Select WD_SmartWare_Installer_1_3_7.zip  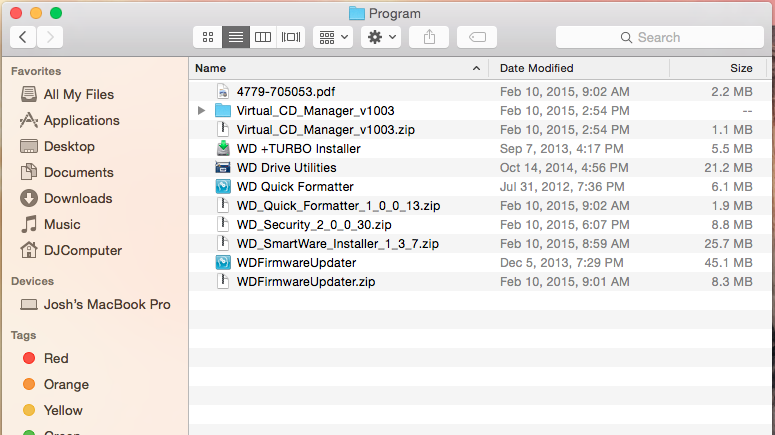(x=338, y=244)
